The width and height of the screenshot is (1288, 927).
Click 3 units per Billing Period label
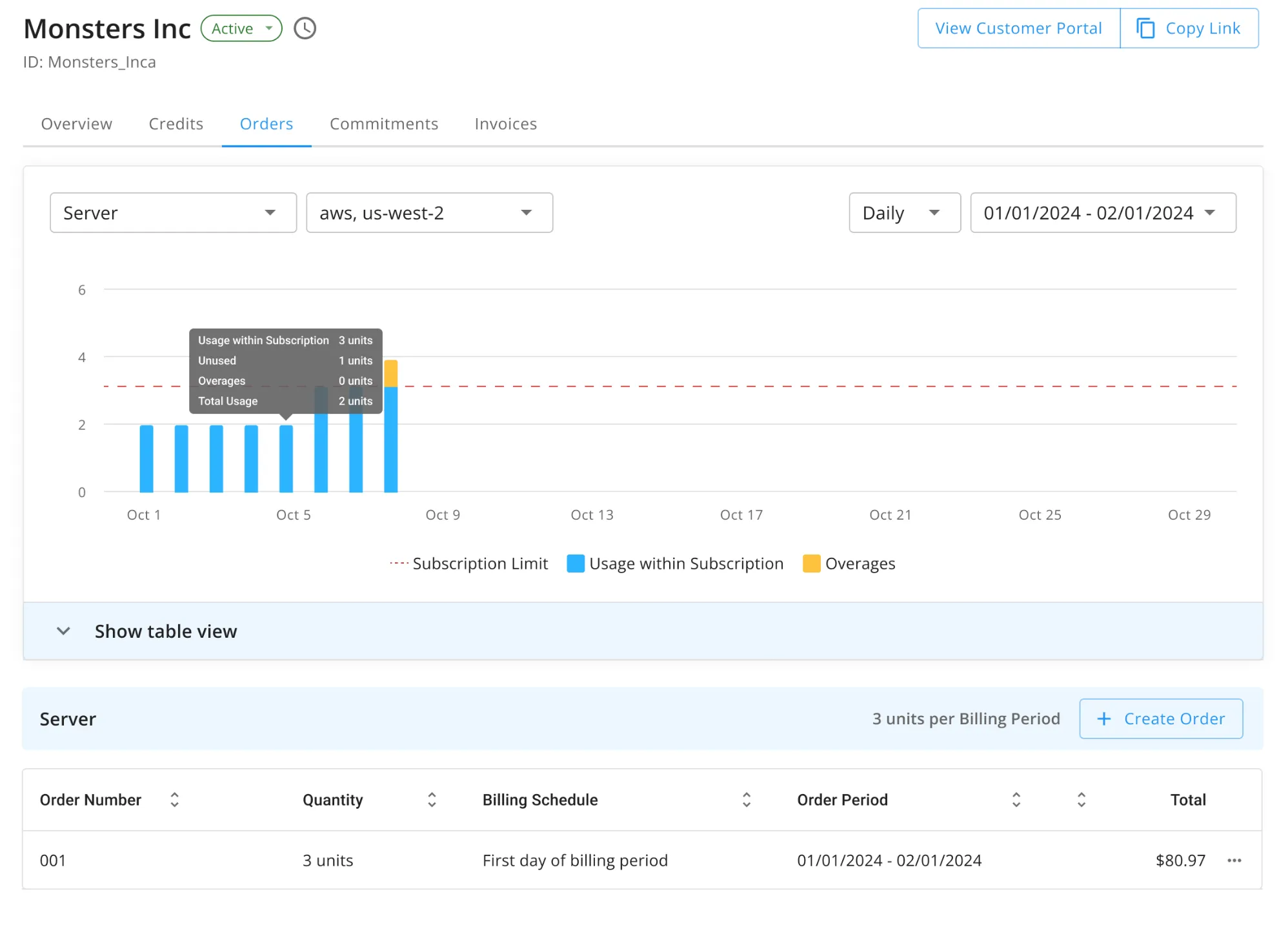tap(966, 718)
